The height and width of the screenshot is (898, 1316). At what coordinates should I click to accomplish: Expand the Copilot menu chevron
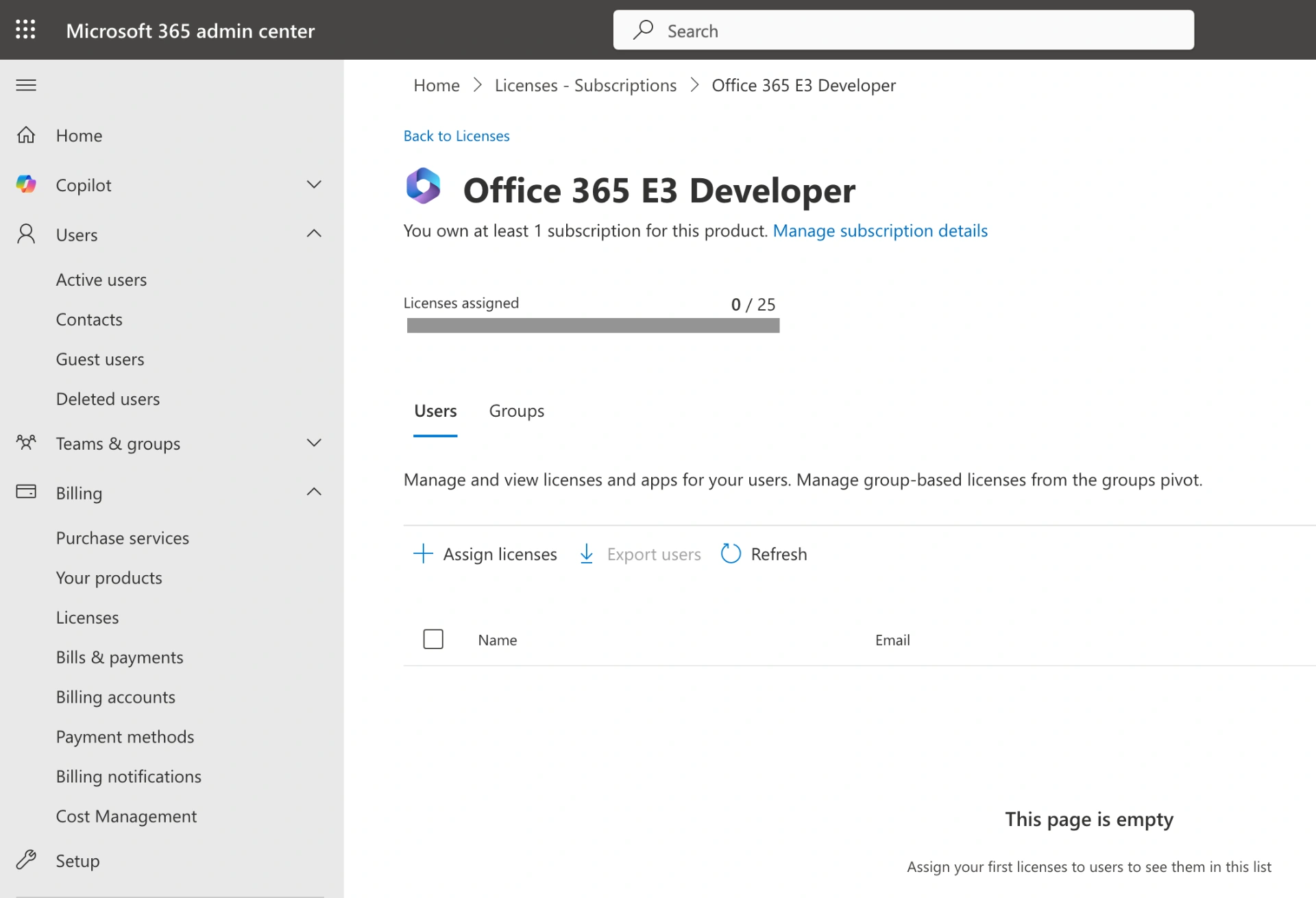coord(314,184)
